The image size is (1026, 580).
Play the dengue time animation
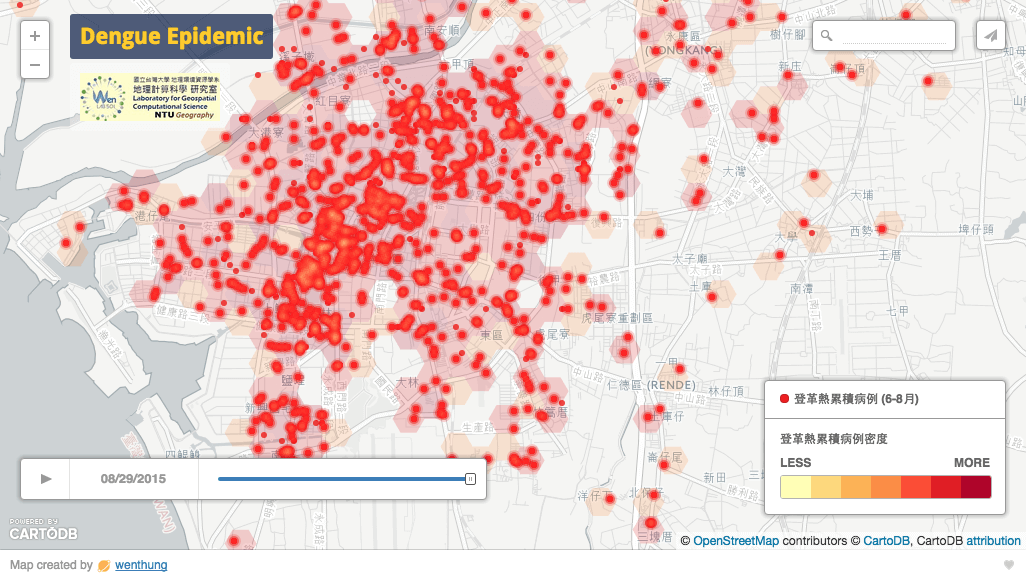(x=46, y=479)
